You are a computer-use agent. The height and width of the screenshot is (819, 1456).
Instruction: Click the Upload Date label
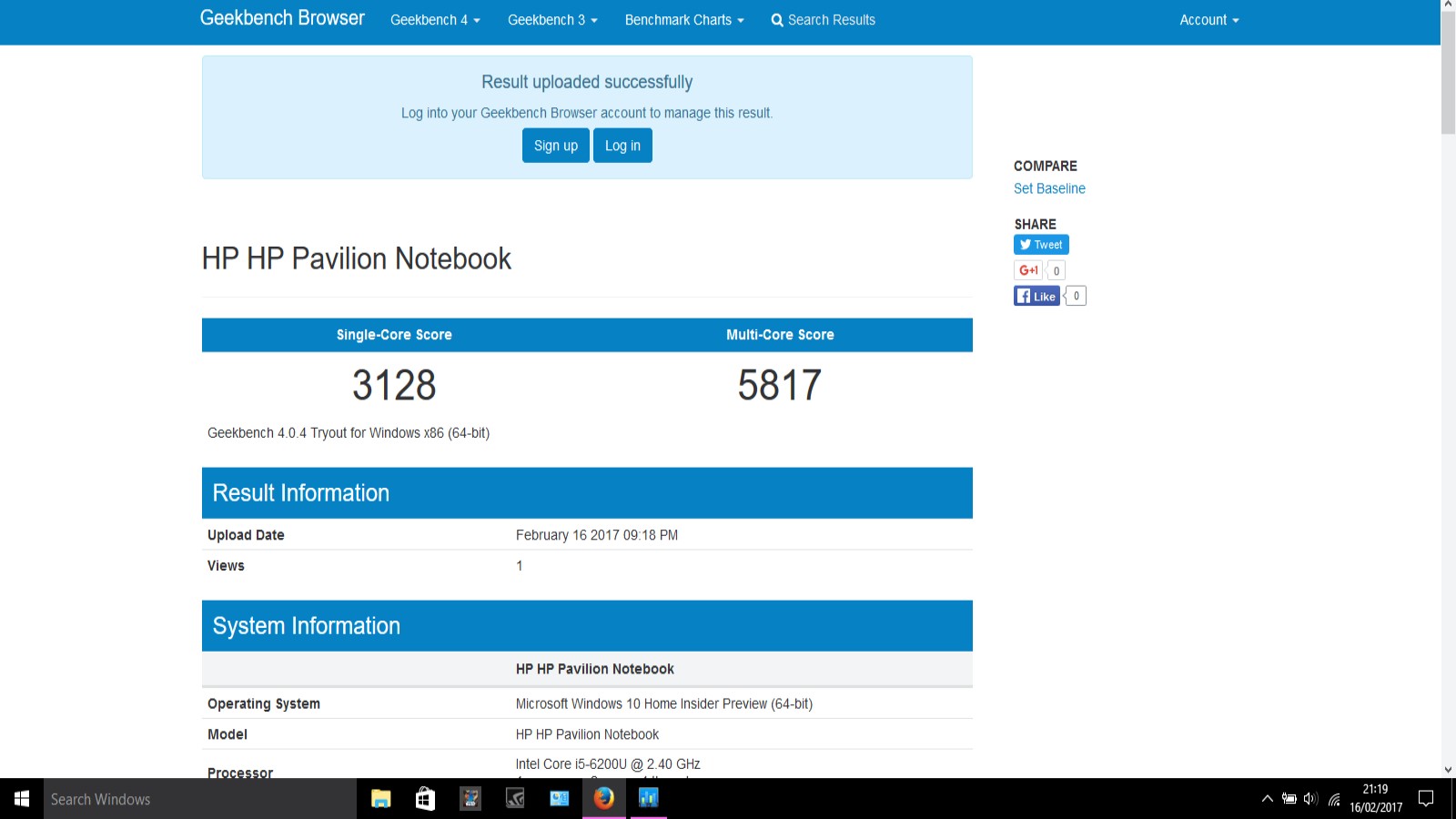[246, 535]
